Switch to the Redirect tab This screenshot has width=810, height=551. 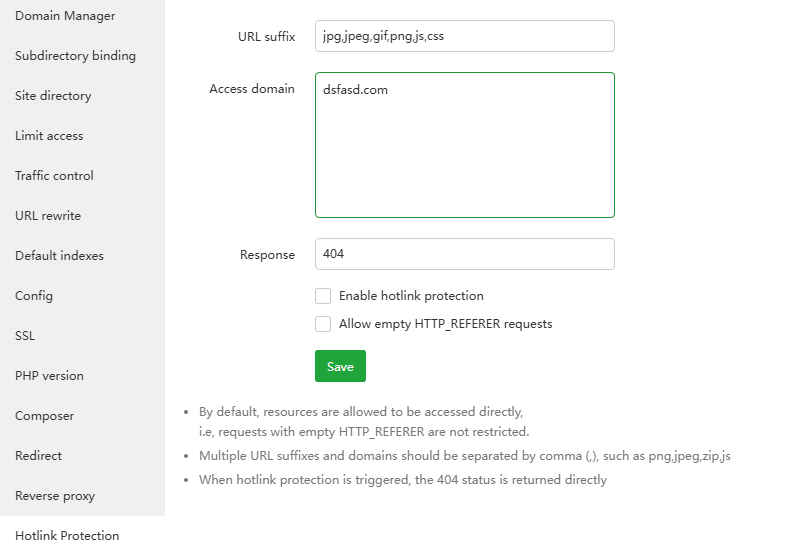point(38,456)
